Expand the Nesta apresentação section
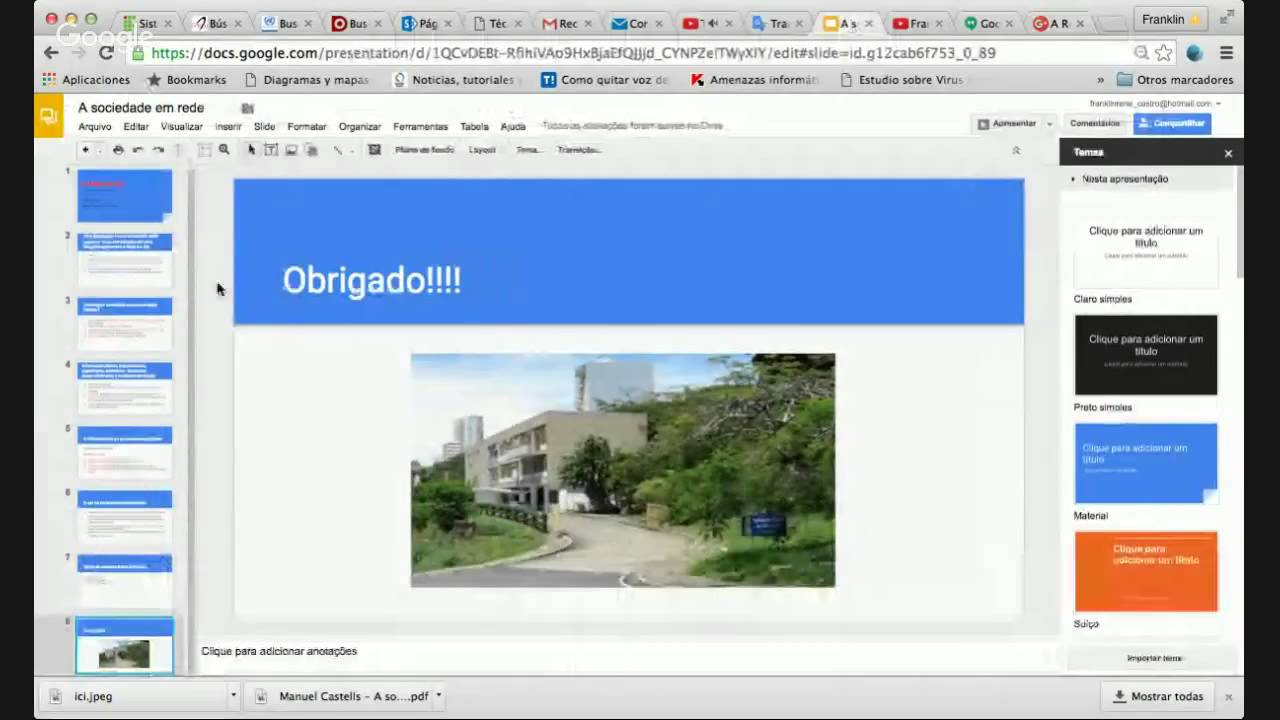Viewport: 1280px width, 720px height. click(x=1120, y=179)
